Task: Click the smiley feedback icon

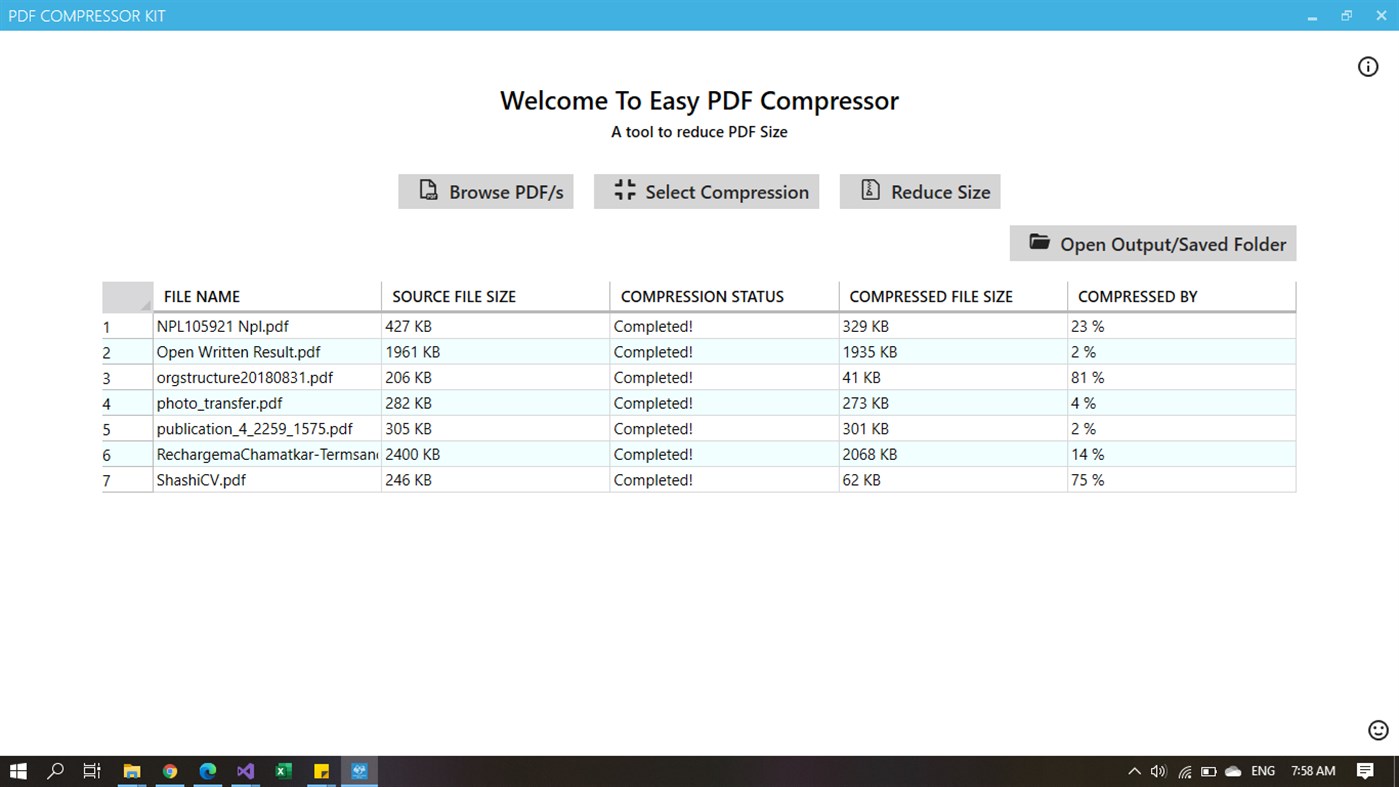Action: click(x=1378, y=729)
